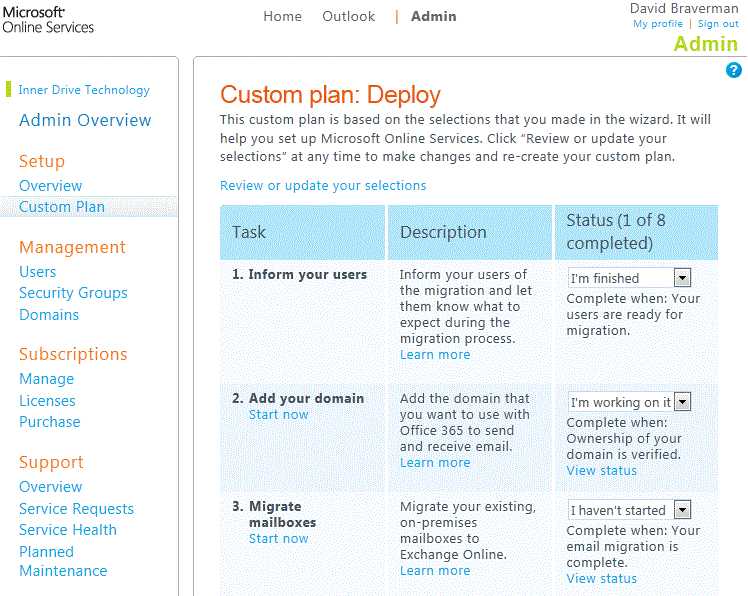The width and height of the screenshot is (748, 596).
Task: Open Overview under Setup
Action: click(x=51, y=186)
